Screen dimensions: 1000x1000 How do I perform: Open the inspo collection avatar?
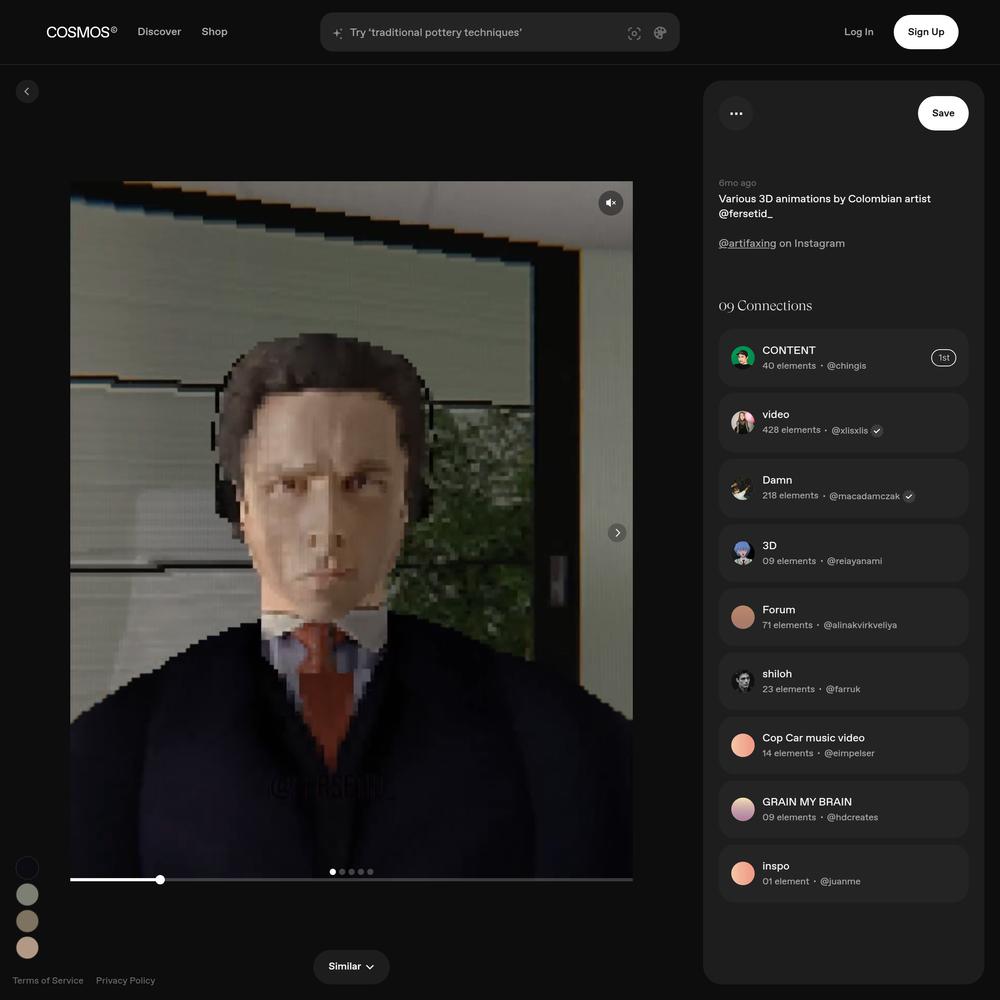tap(742, 873)
